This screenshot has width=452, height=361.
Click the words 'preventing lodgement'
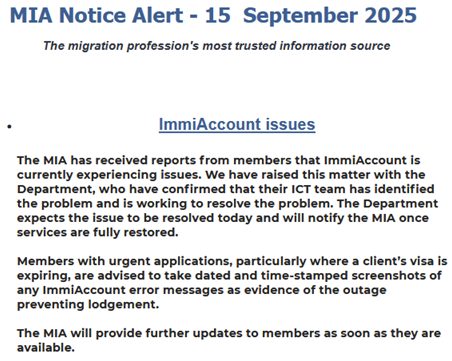[x=87, y=304]
